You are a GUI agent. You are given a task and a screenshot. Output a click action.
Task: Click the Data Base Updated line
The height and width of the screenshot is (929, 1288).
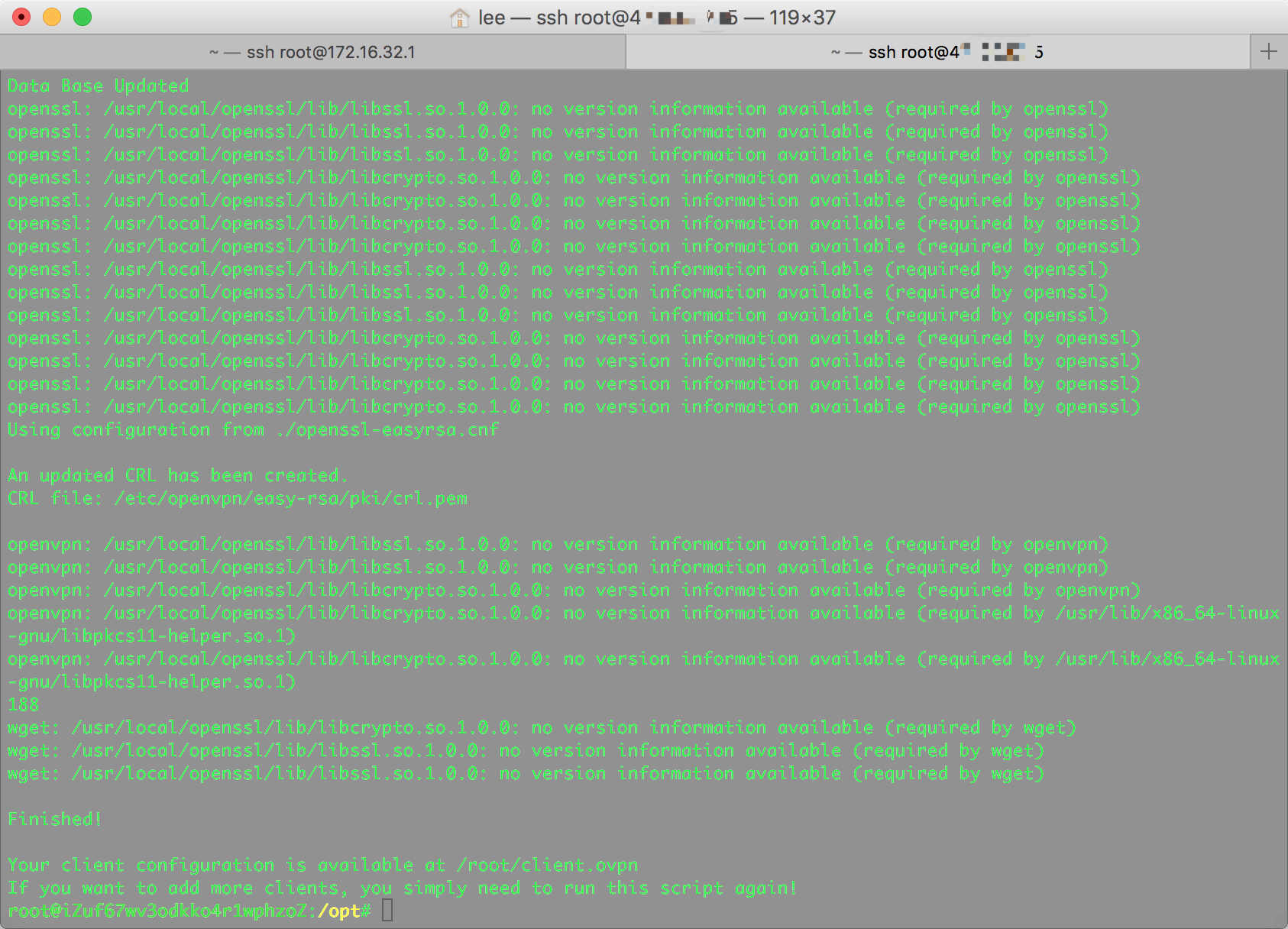pos(98,86)
